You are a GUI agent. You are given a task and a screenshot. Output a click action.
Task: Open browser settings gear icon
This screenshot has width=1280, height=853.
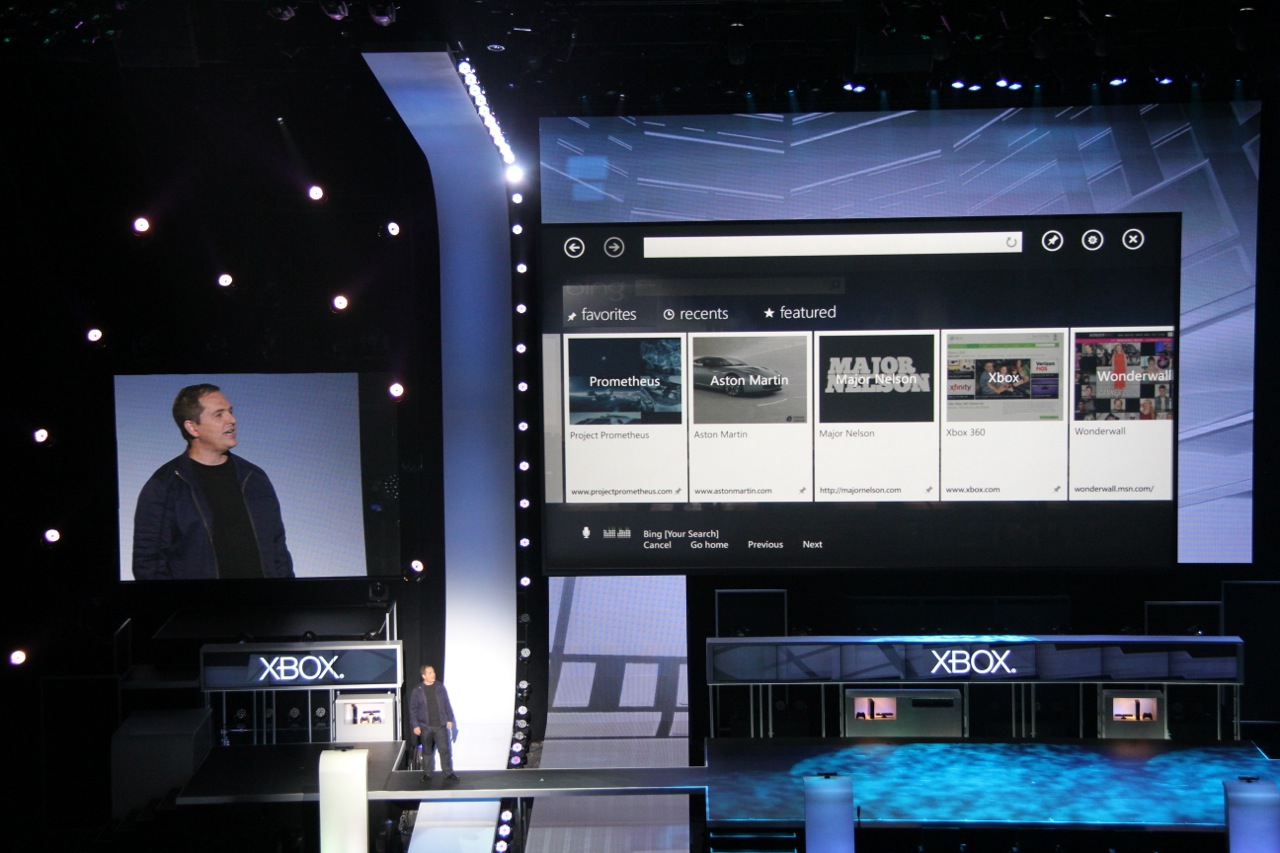[1092, 240]
